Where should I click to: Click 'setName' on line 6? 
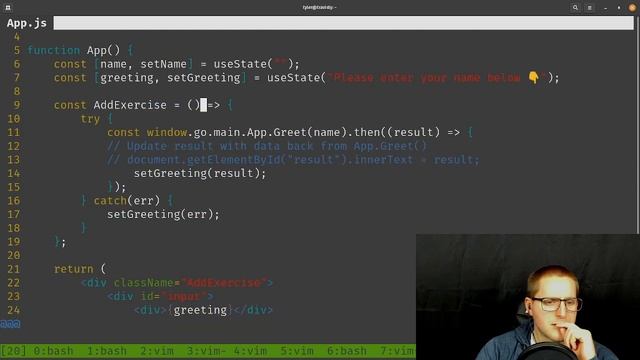click(163, 64)
